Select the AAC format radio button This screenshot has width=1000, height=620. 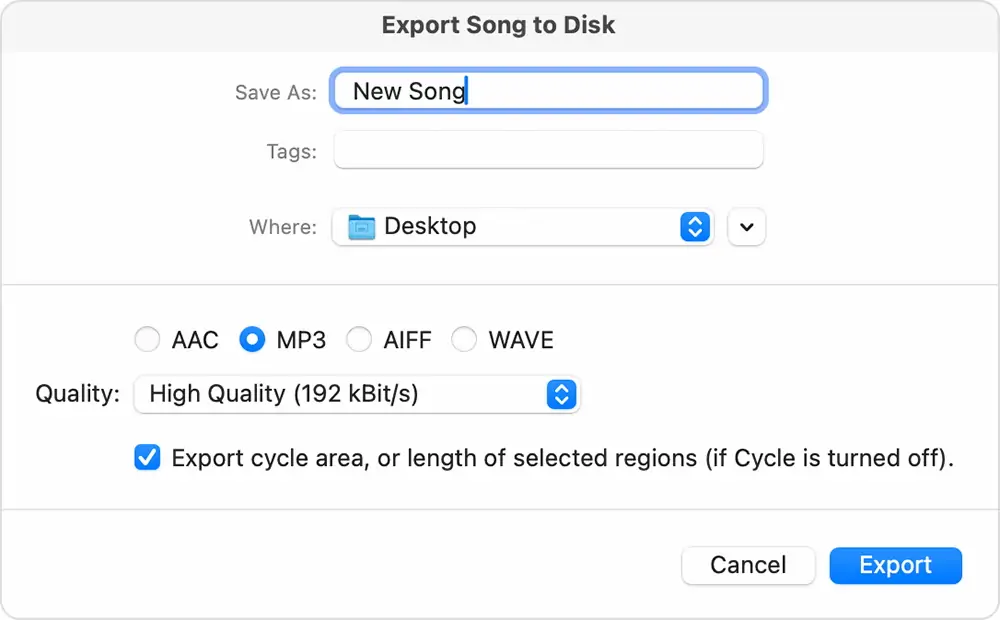pos(147,340)
